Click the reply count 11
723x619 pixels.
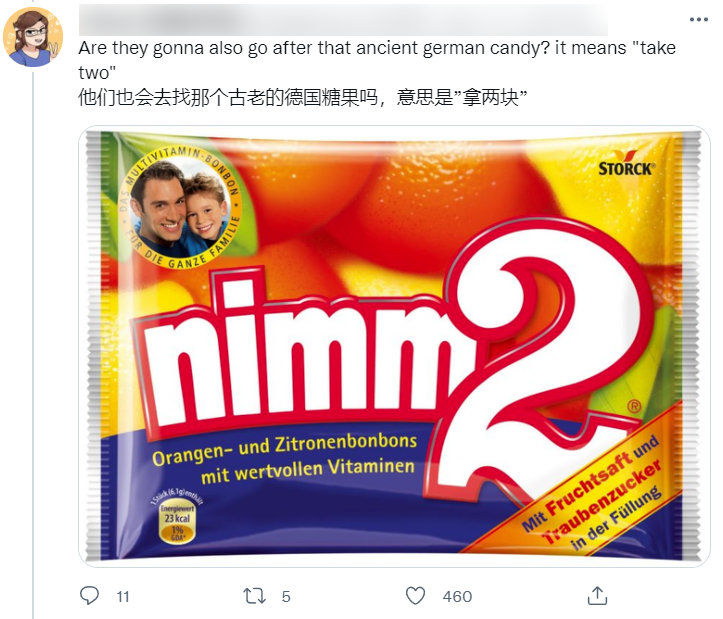coord(123,597)
